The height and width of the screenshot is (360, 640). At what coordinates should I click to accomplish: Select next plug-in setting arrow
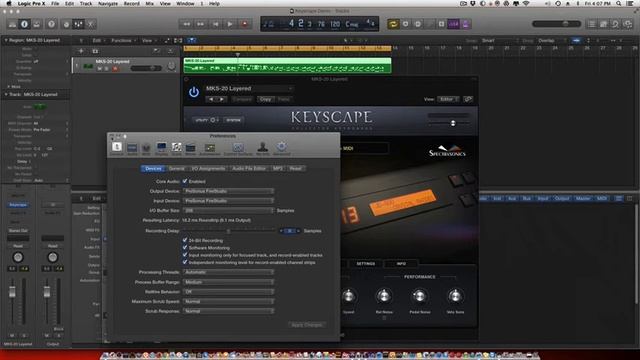(222, 99)
